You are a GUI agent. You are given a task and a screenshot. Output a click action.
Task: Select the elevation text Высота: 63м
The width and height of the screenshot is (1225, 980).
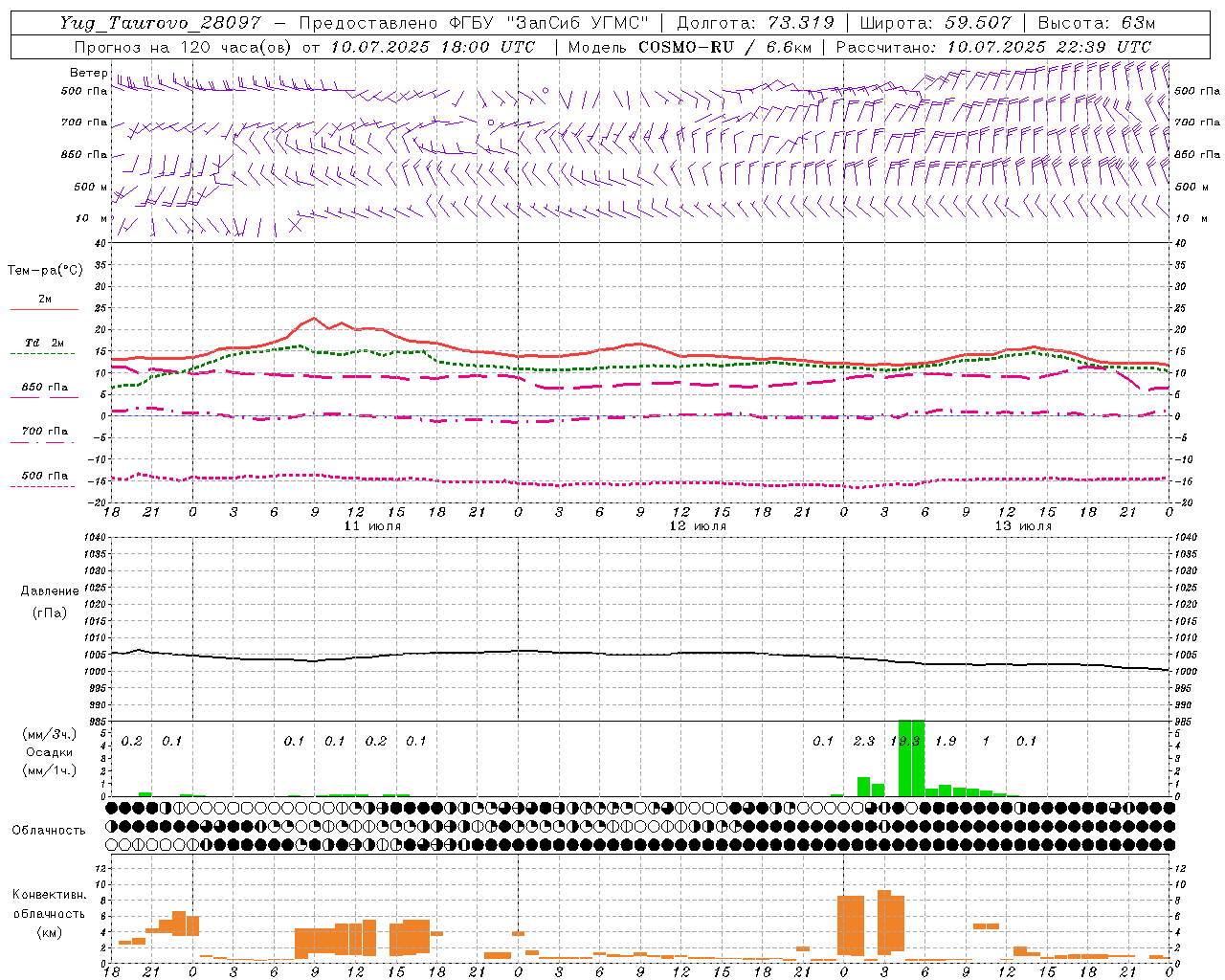tap(1097, 23)
